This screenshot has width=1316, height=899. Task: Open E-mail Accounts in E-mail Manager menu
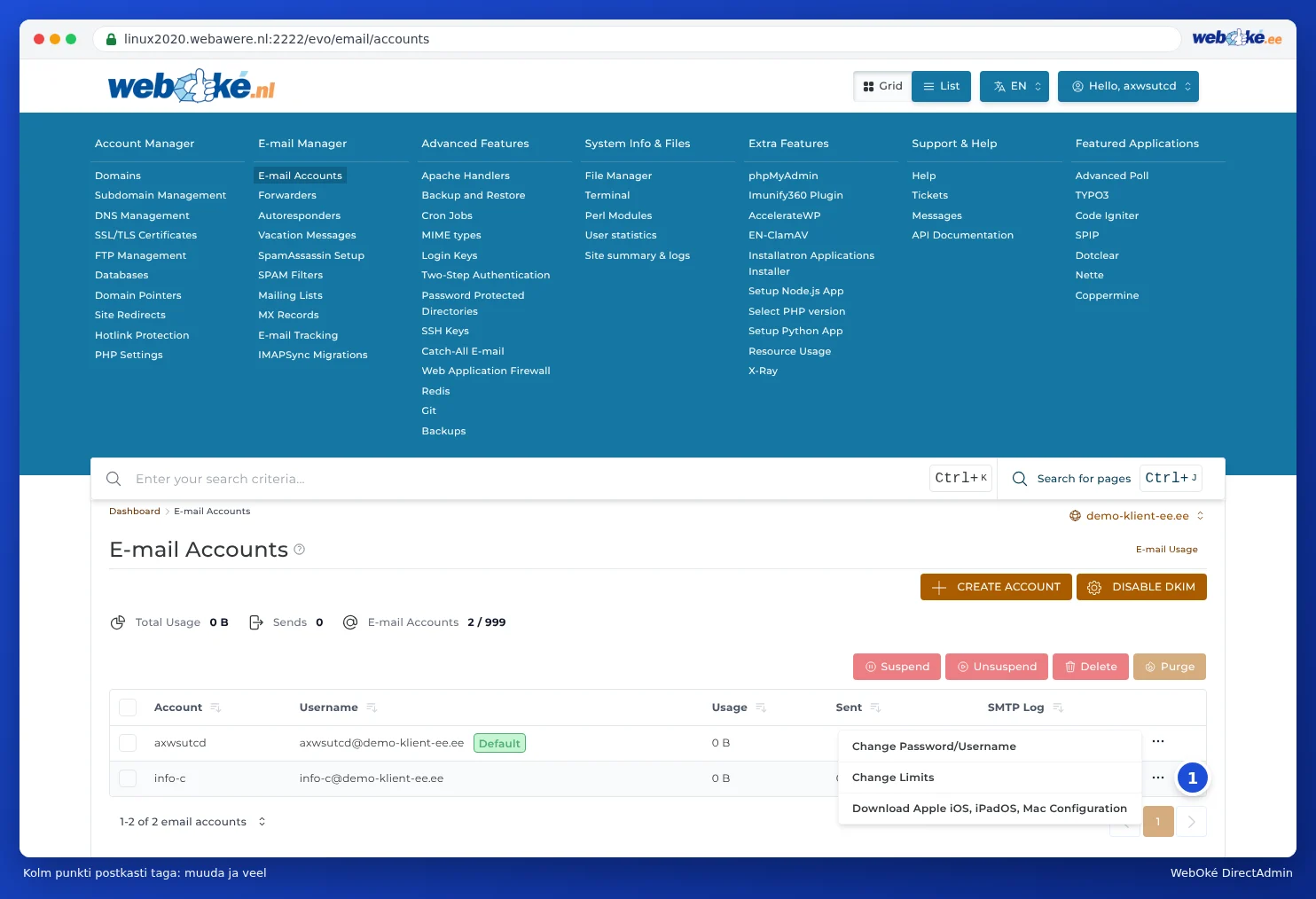click(x=300, y=176)
